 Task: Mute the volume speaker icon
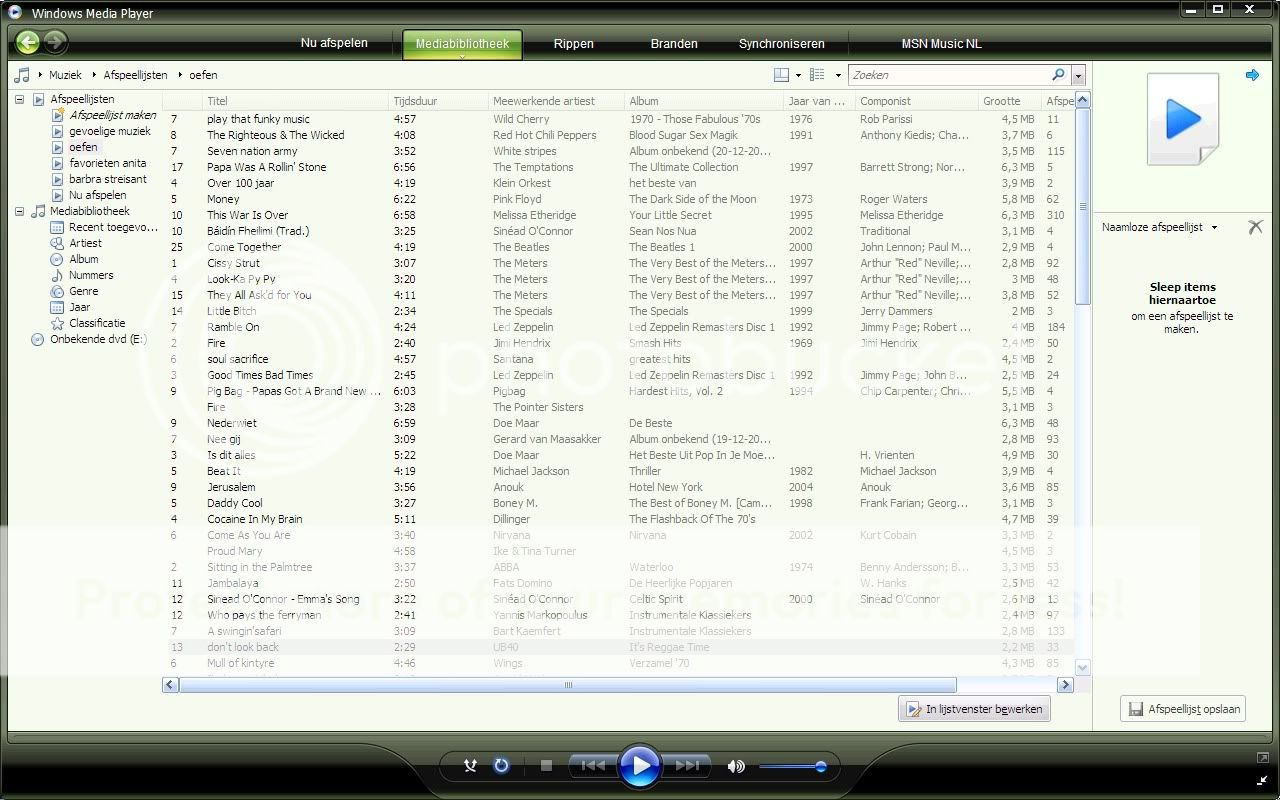pos(736,766)
